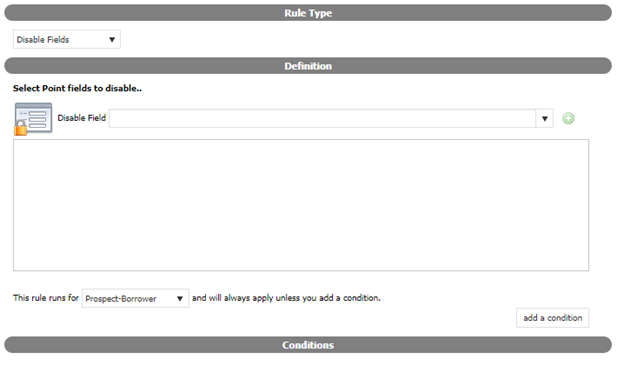Click the green add field plus icon

(x=568, y=119)
